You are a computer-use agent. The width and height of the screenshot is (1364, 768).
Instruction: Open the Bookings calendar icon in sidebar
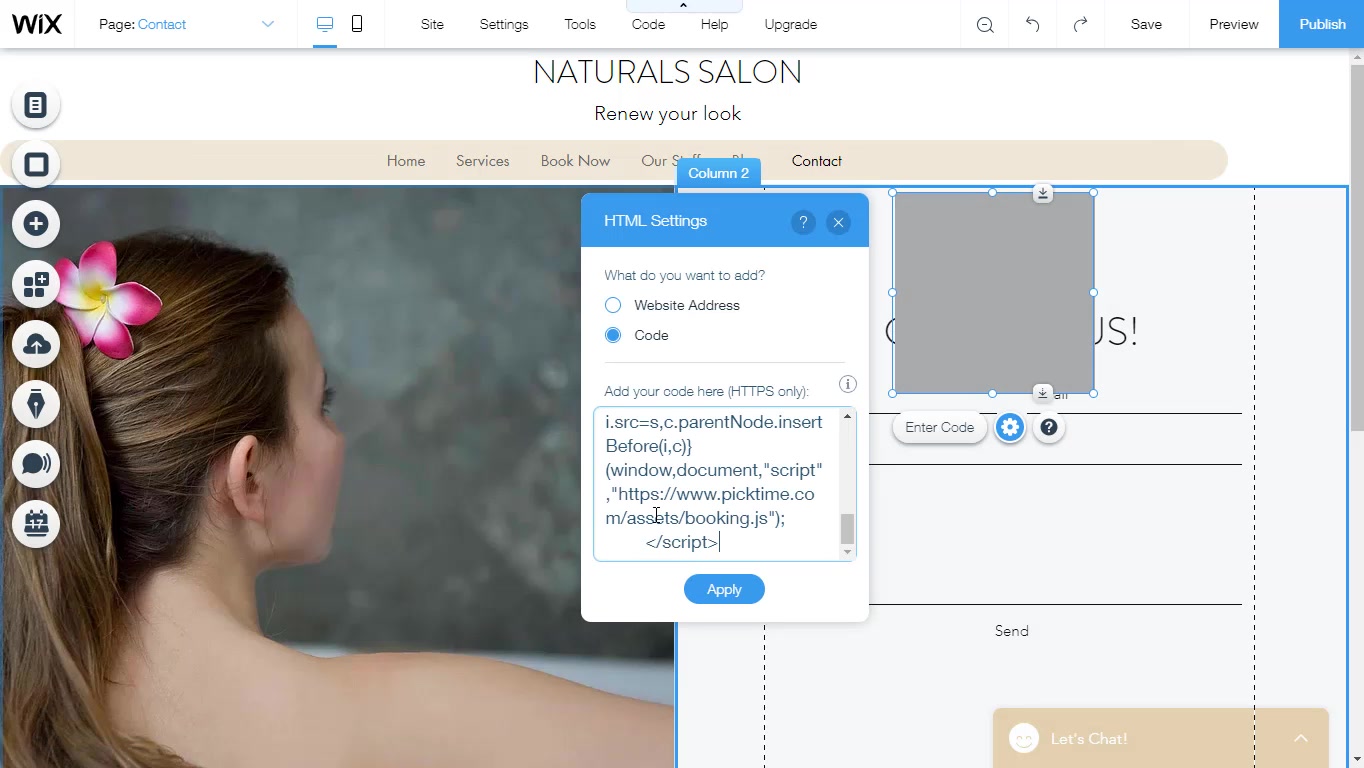[x=36, y=524]
